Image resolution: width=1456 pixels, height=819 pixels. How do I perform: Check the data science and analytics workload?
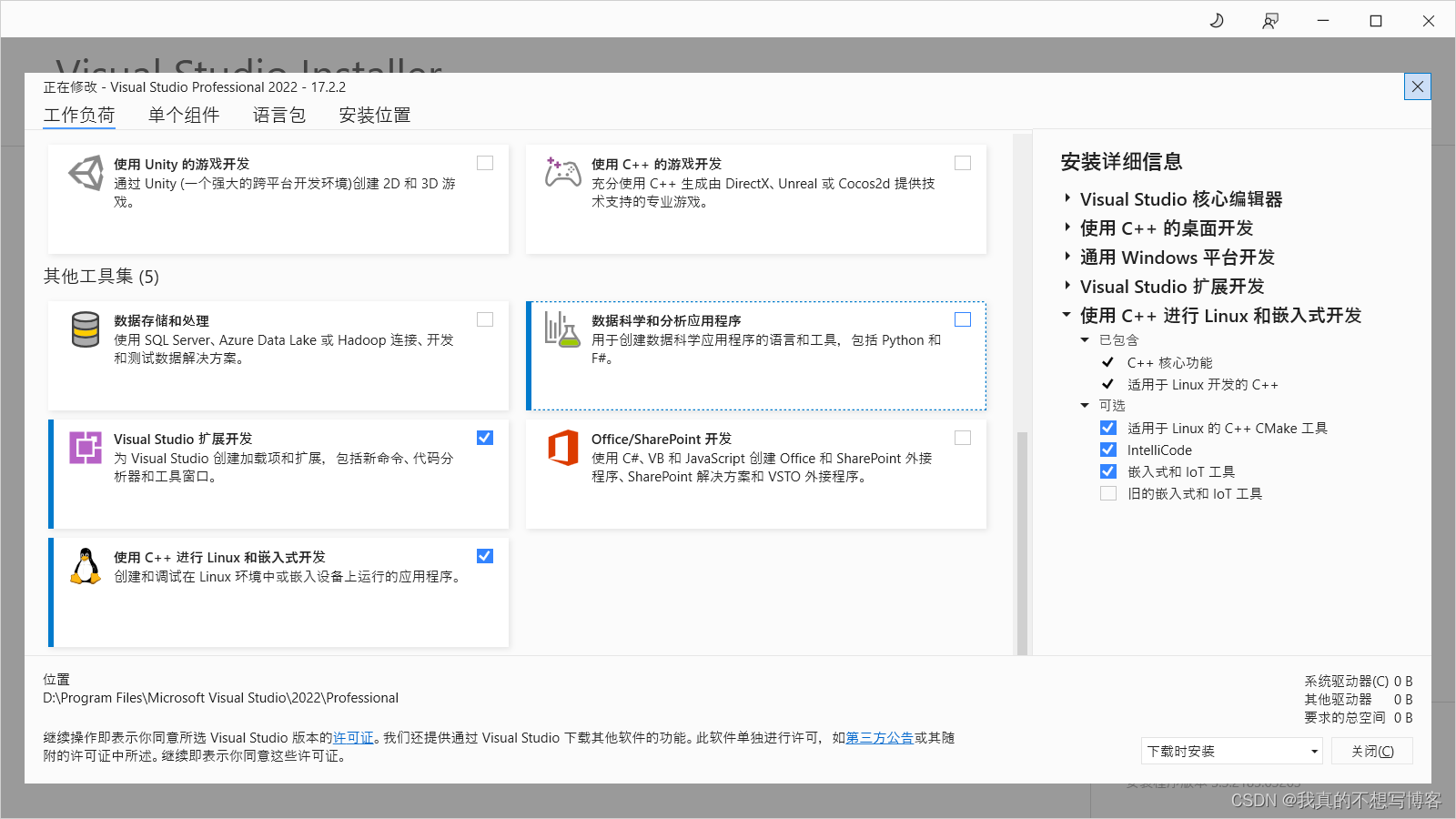963,319
